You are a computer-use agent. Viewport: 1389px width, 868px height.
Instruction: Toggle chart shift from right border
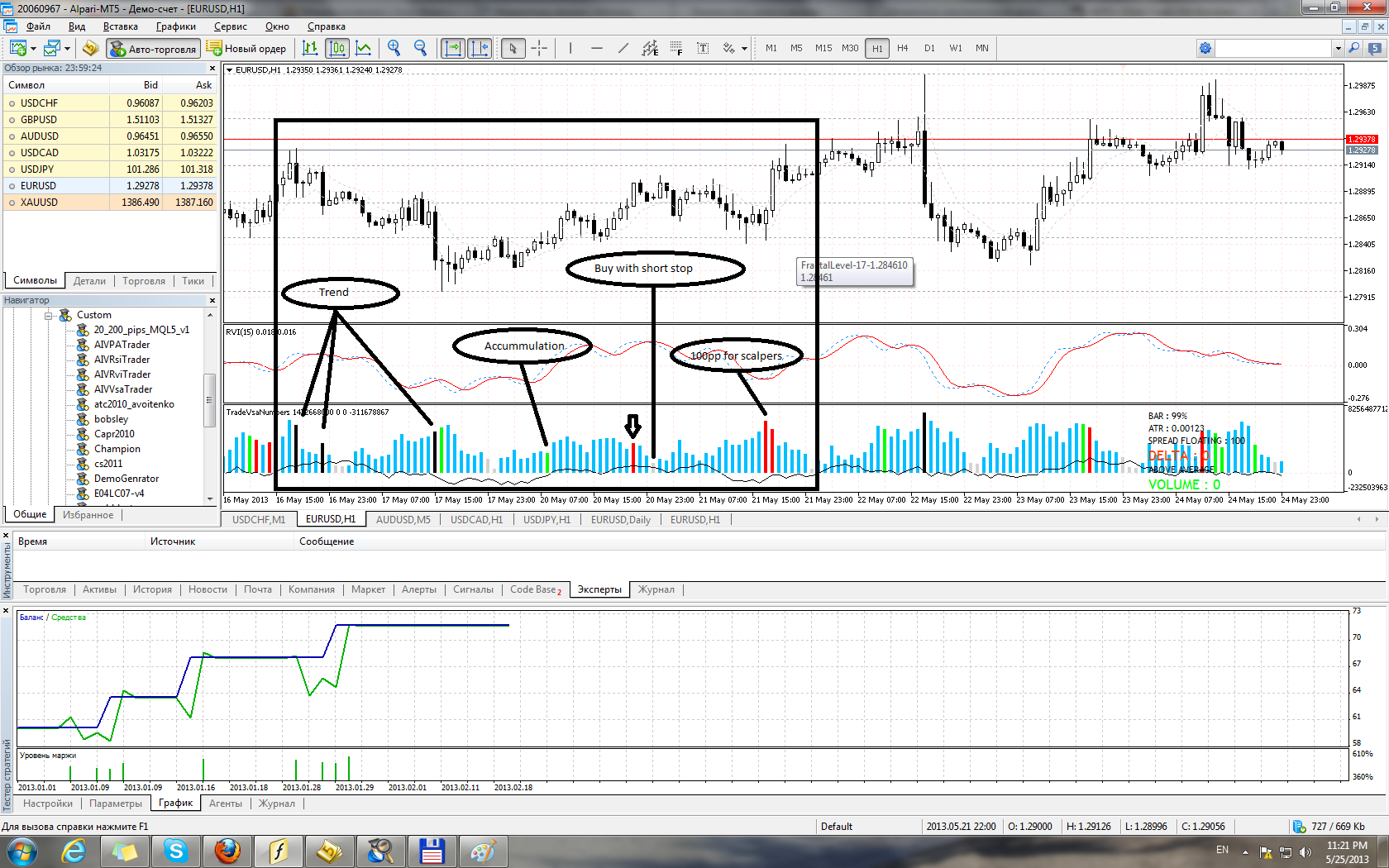480,48
